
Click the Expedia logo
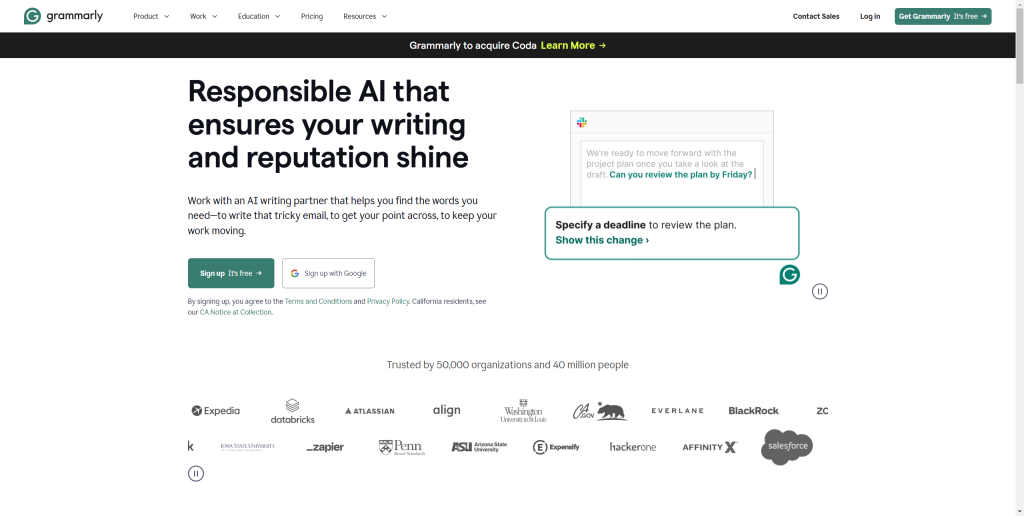tap(216, 411)
